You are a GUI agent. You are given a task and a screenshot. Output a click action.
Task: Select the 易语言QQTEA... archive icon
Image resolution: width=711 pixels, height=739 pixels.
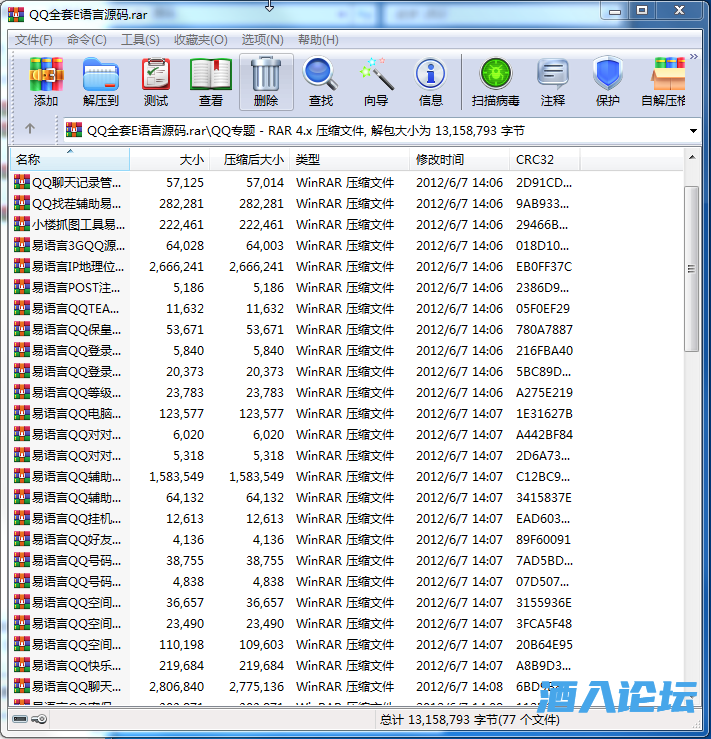[x=22, y=308]
